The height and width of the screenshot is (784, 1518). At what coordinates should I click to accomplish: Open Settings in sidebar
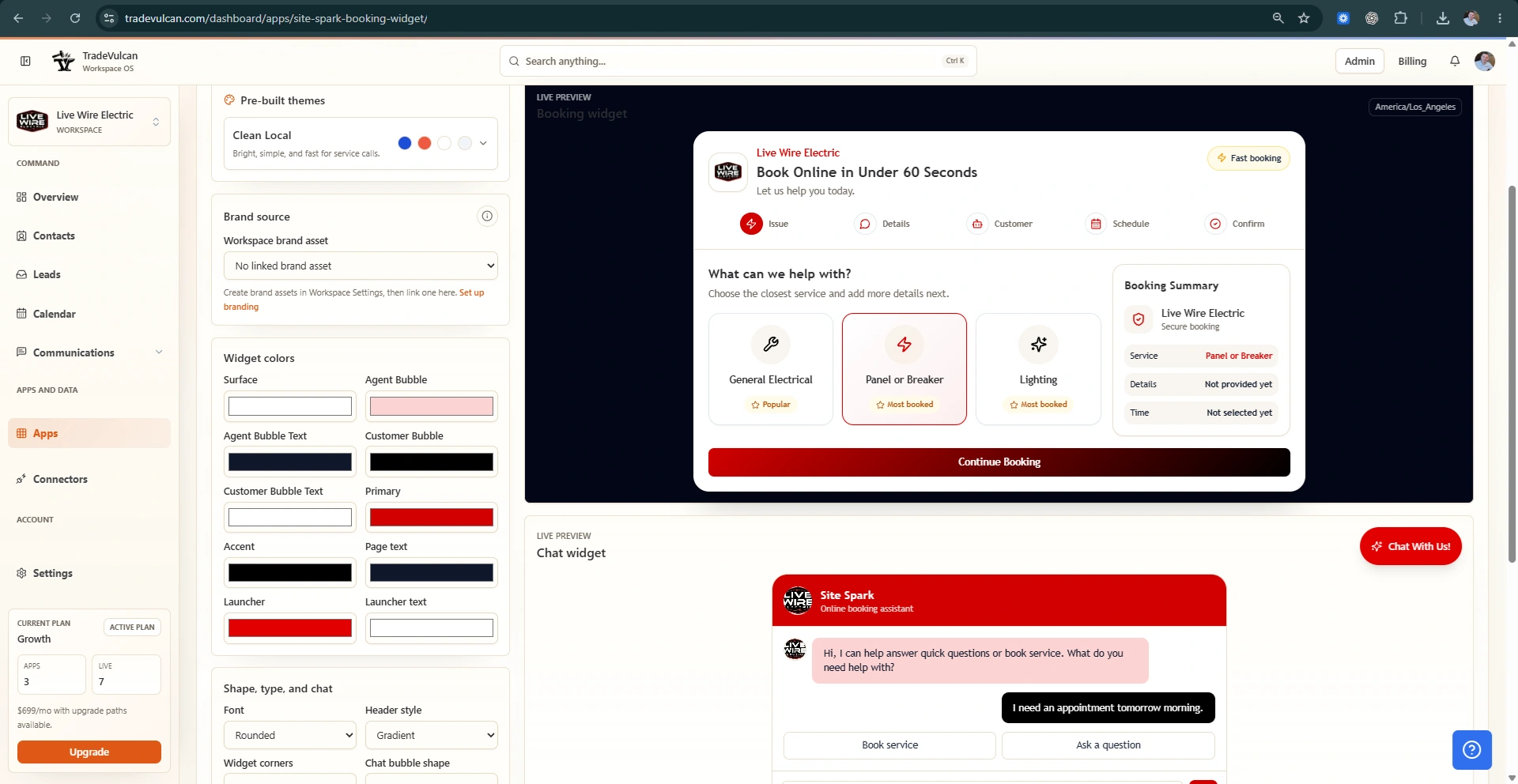(89, 573)
